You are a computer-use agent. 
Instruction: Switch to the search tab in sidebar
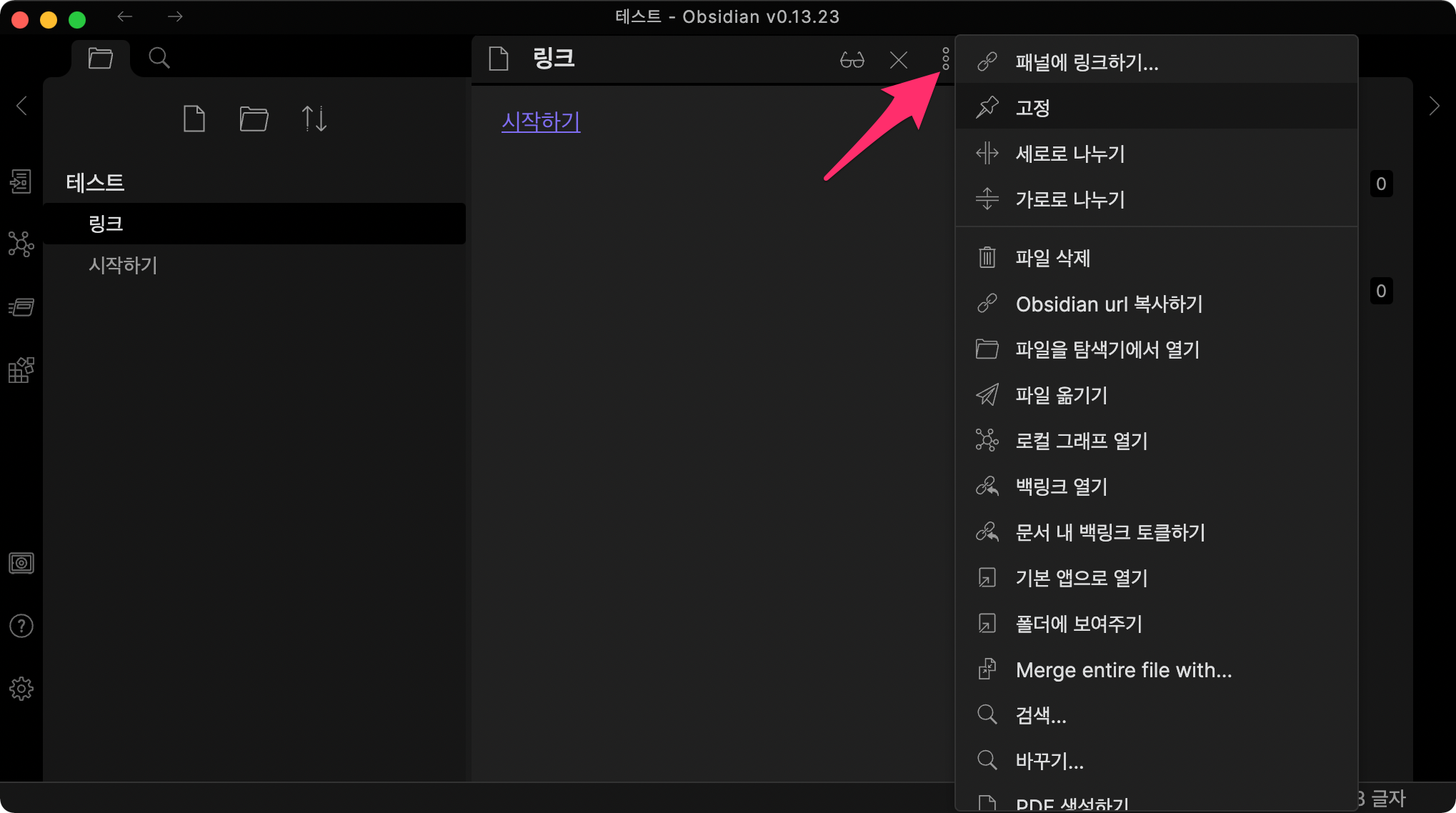click(159, 58)
